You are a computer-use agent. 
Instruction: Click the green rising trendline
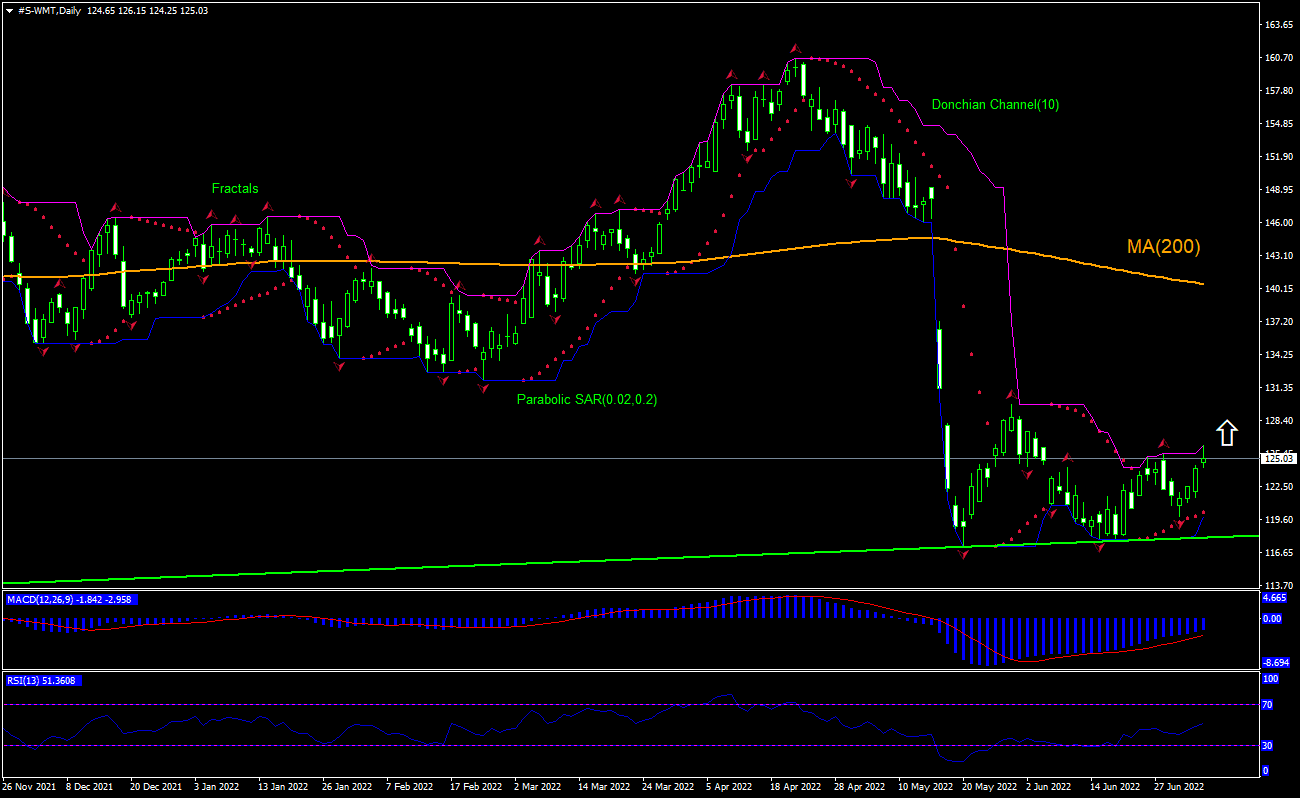600,561
